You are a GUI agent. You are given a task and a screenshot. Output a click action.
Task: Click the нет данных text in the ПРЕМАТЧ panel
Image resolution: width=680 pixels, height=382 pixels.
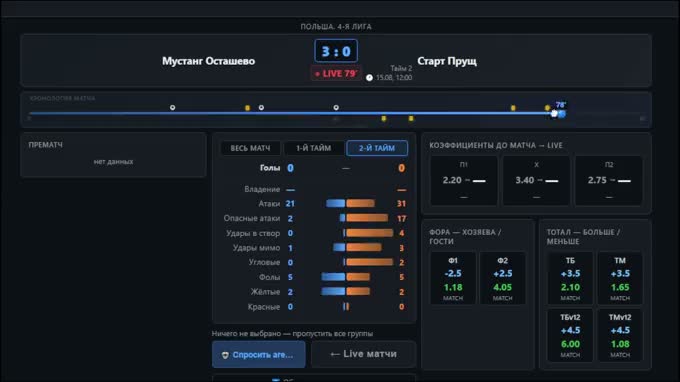tap(114, 162)
